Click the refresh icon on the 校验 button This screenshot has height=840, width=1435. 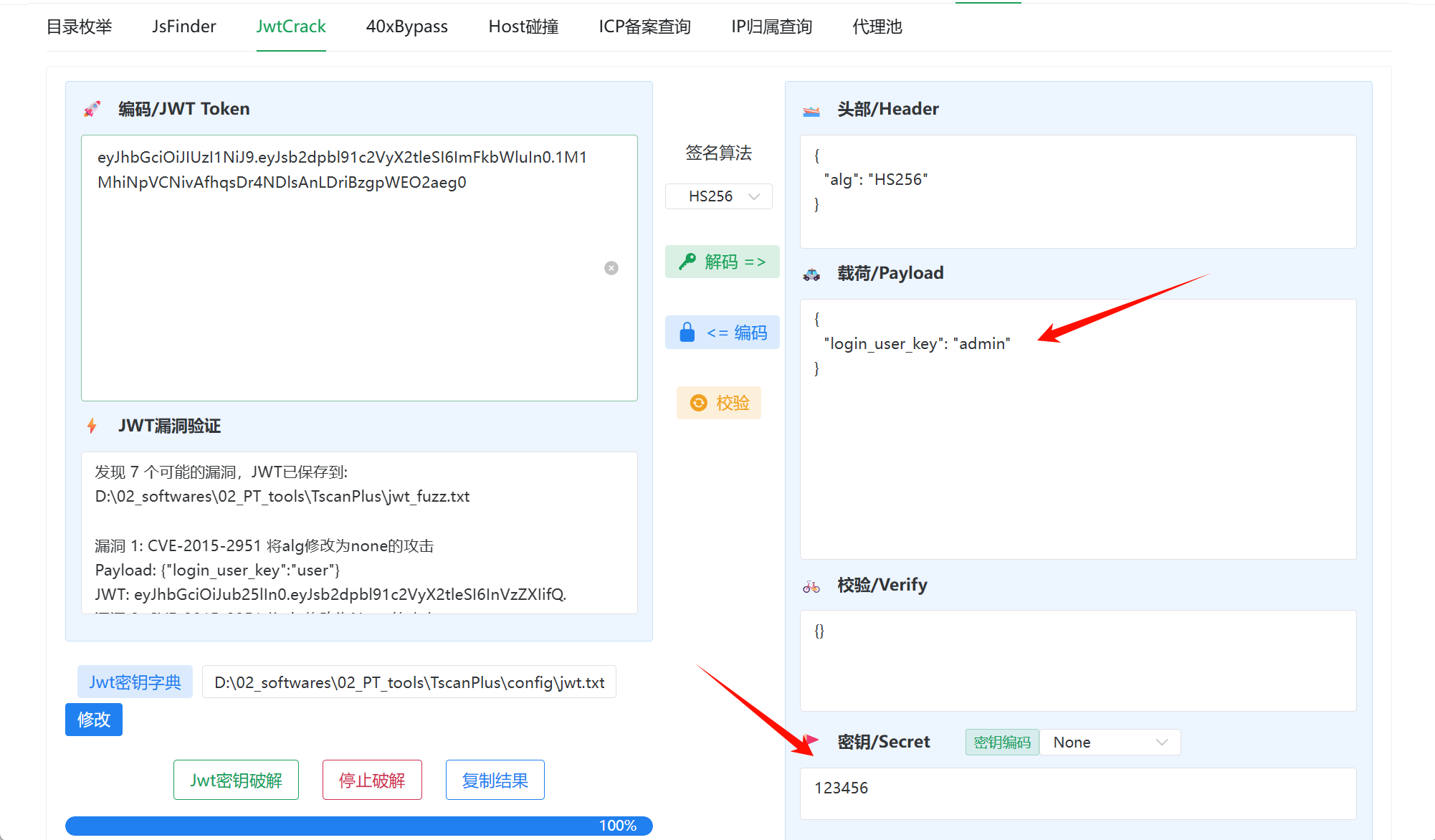698,403
